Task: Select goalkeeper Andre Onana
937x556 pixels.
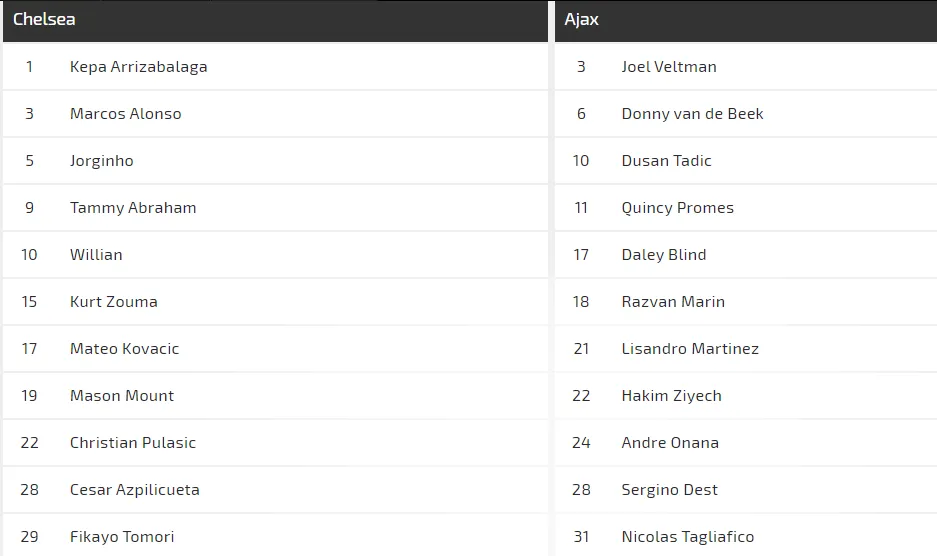Action: [x=669, y=443]
